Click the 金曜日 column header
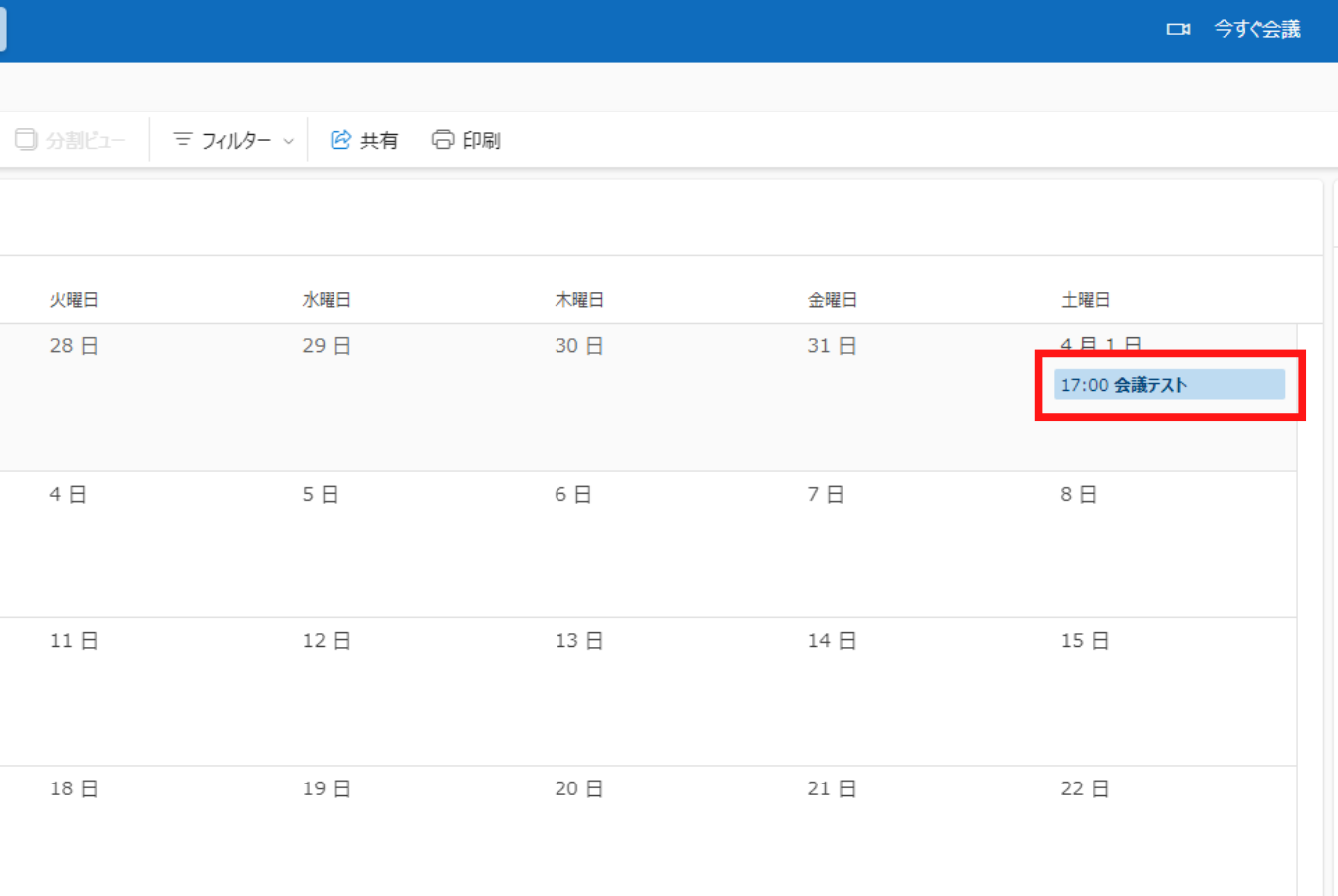The width and height of the screenshot is (1338, 896). coord(833,298)
